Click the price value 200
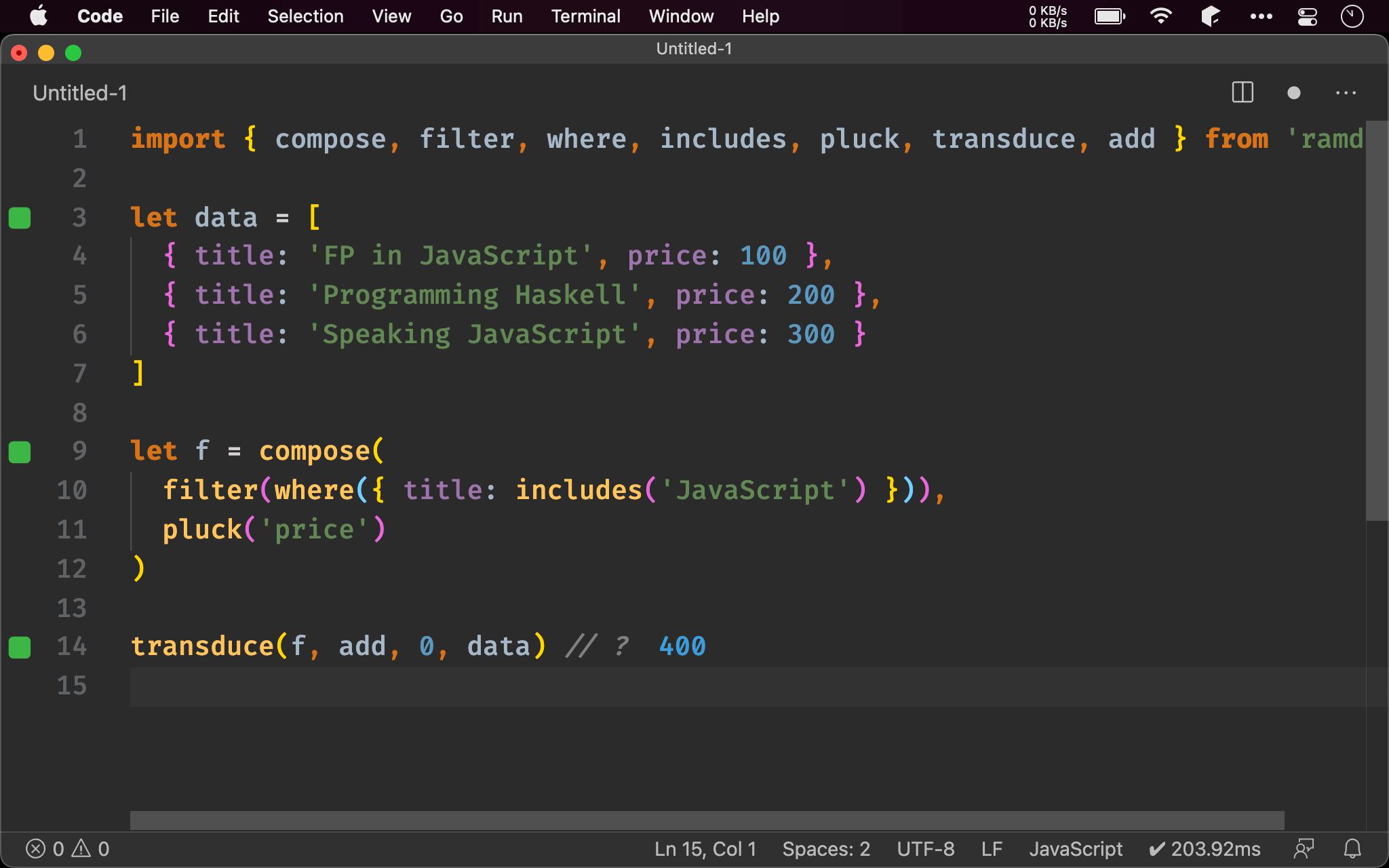The width and height of the screenshot is (1389, 868). click(x=811, y=296)
